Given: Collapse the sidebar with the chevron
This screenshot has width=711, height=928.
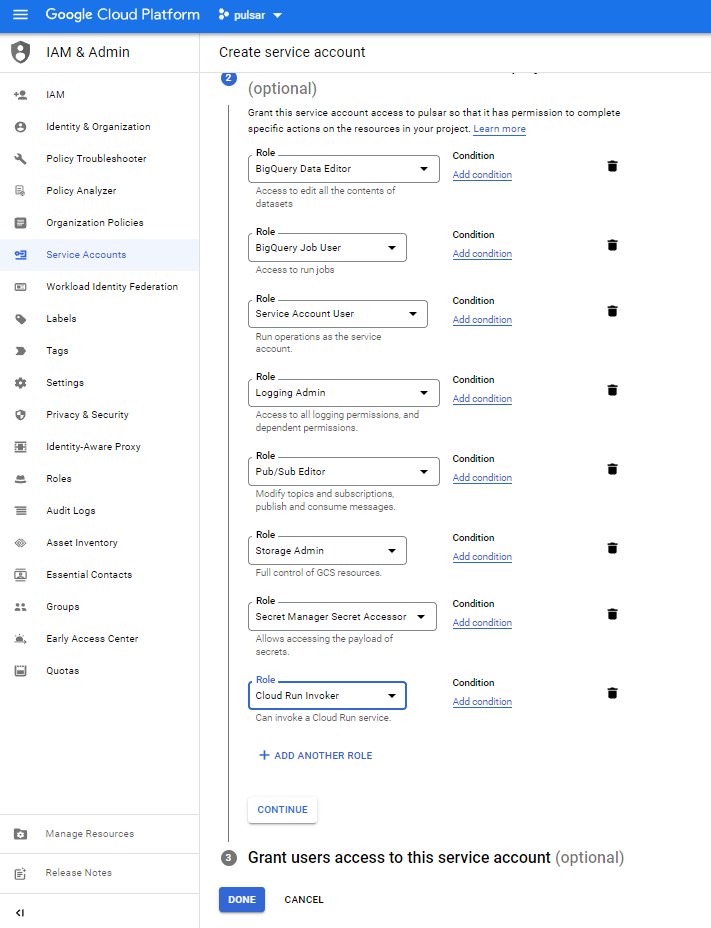Looking at the screenshot, I should click(x=20, y=912).
